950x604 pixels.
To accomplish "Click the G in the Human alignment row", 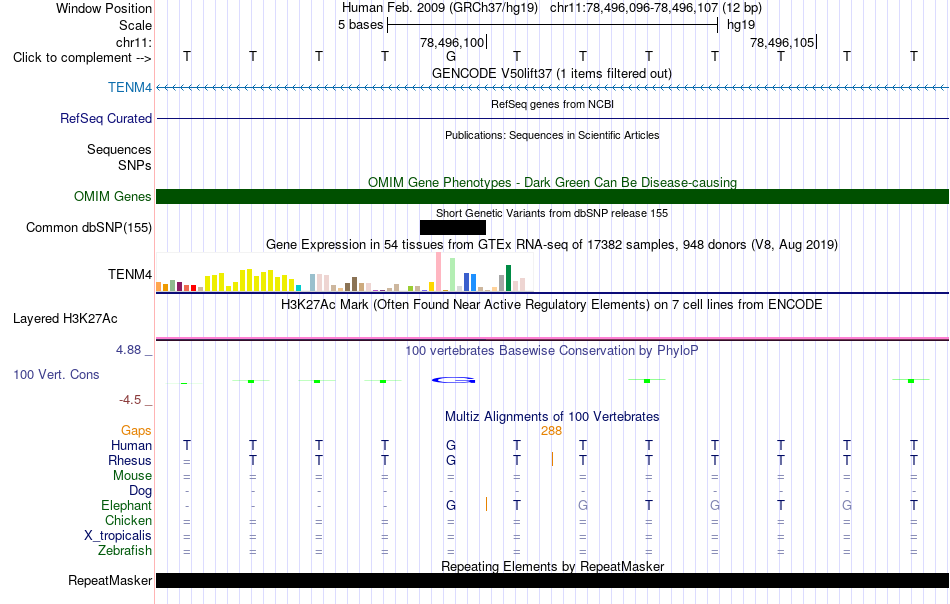I will (x=450, y=445).
